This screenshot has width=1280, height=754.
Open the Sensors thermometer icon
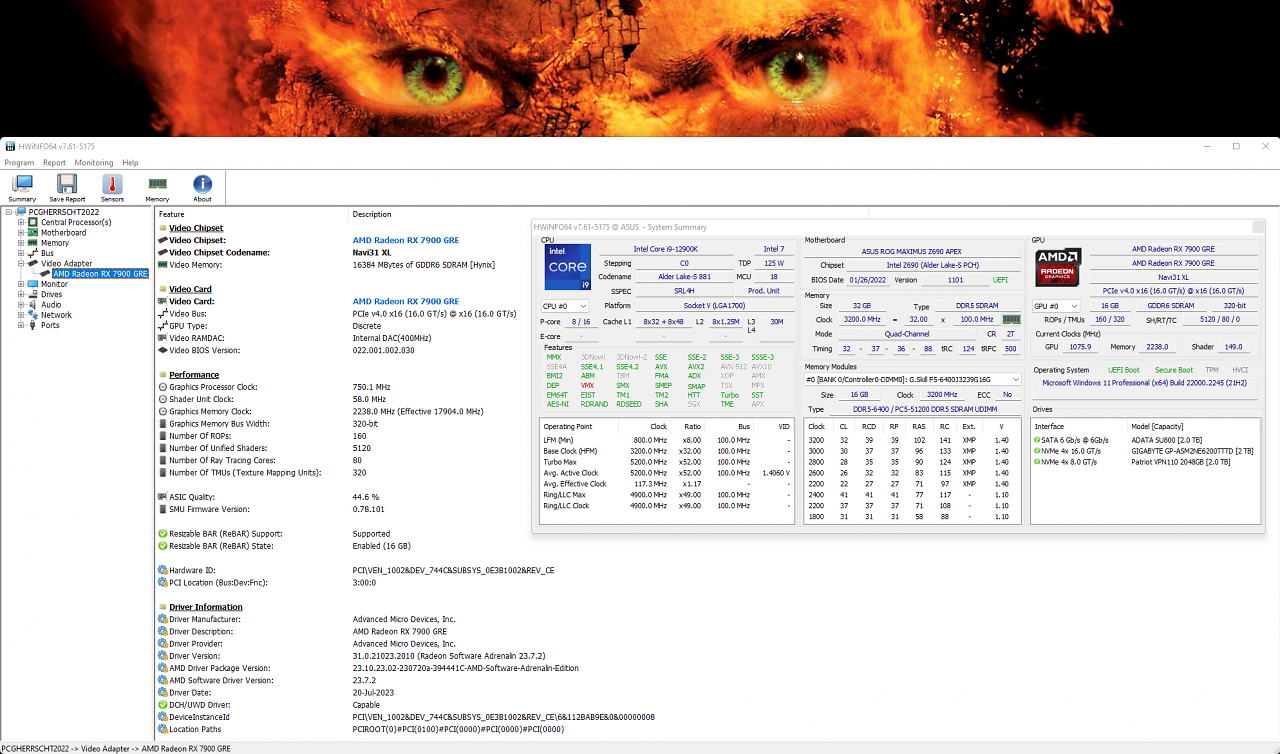(x=112, y=188)
